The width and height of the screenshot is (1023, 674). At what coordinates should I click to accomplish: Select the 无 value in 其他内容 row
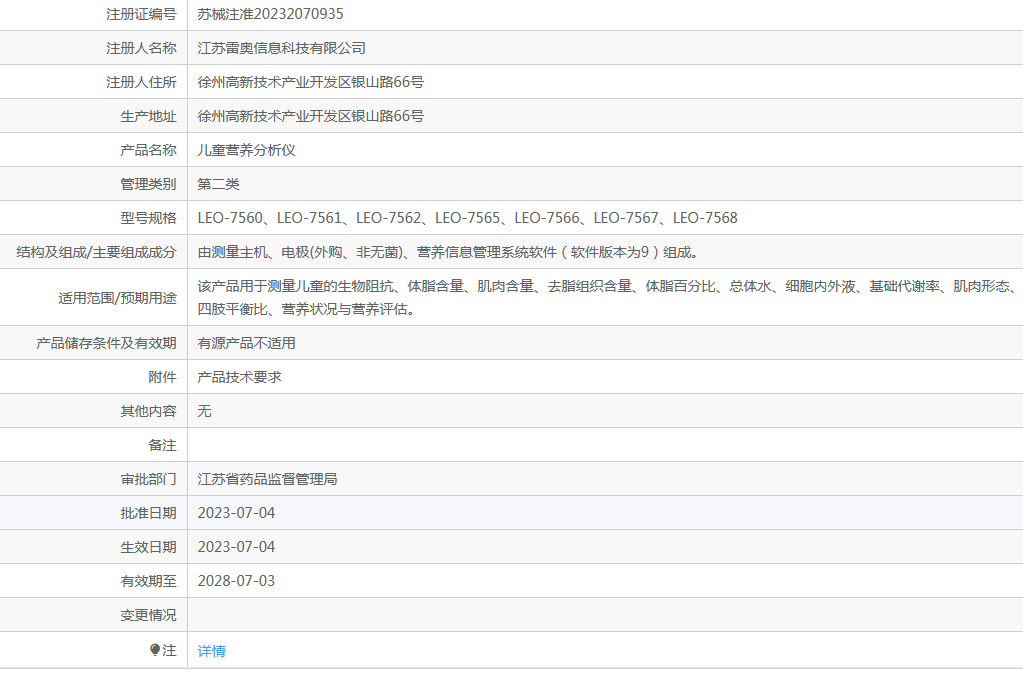click(x=204, y=411)
